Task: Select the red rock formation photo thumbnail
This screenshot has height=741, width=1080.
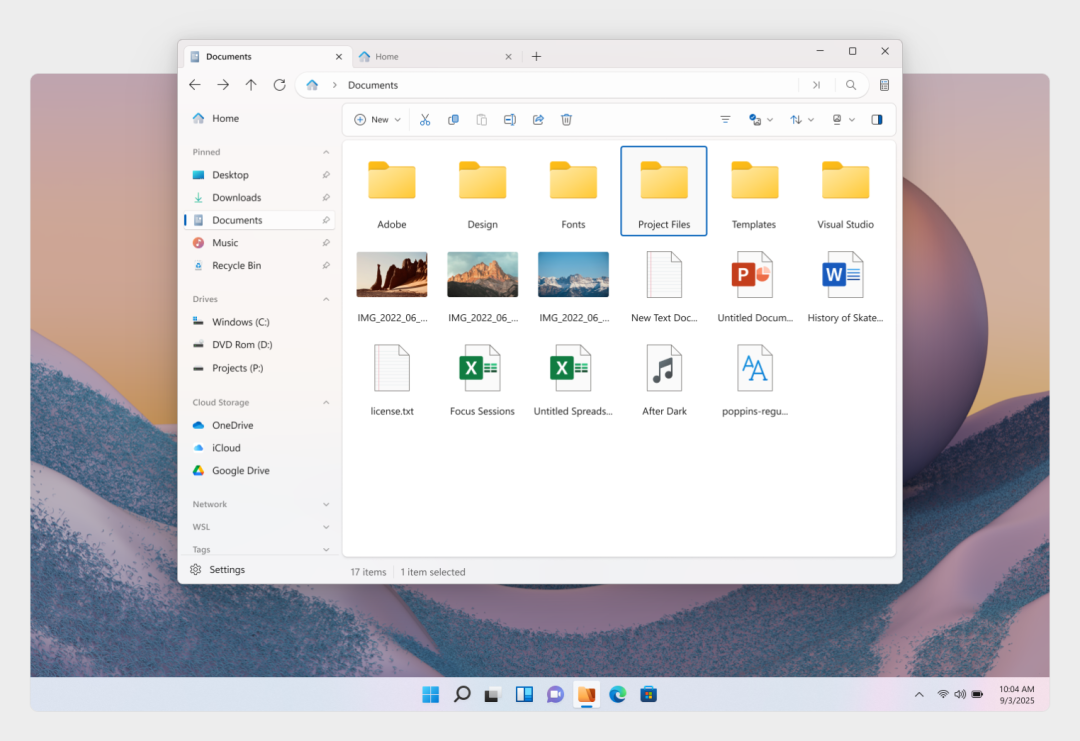Action: (392, 274)
